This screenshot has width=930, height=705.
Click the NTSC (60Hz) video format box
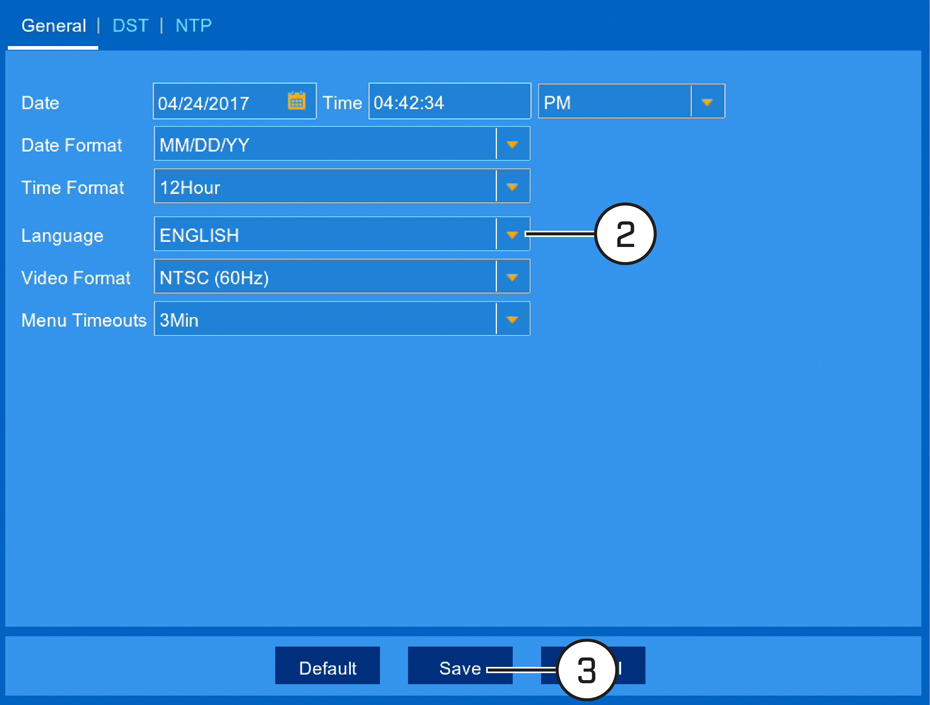342,277
